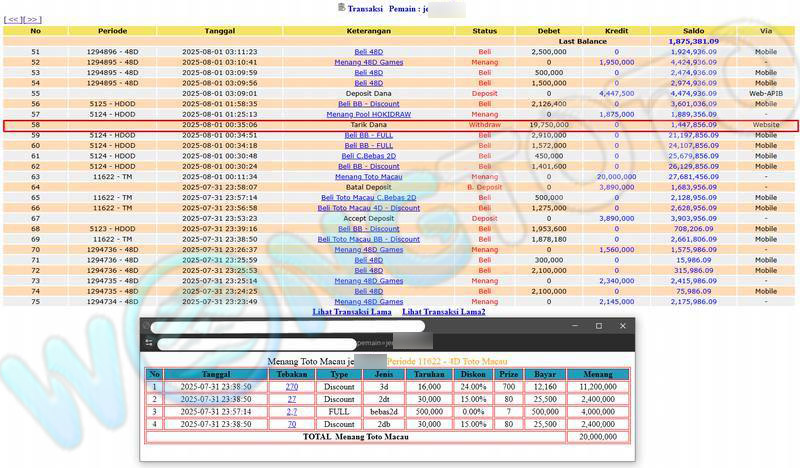Click Last Balance value 1,875,381.09

pyautogui.click(x=693, y=41)
